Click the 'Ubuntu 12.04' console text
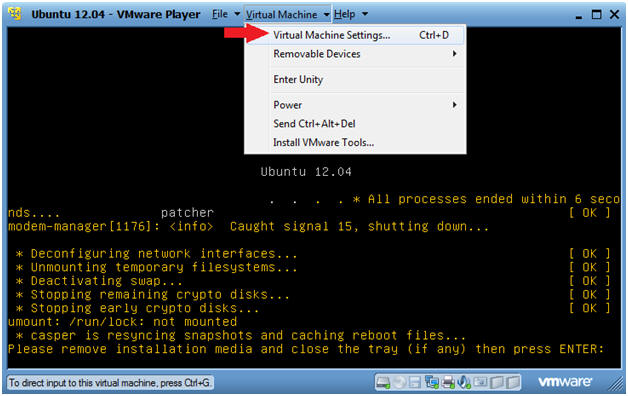628x396 pixels. tap(306, 172)
